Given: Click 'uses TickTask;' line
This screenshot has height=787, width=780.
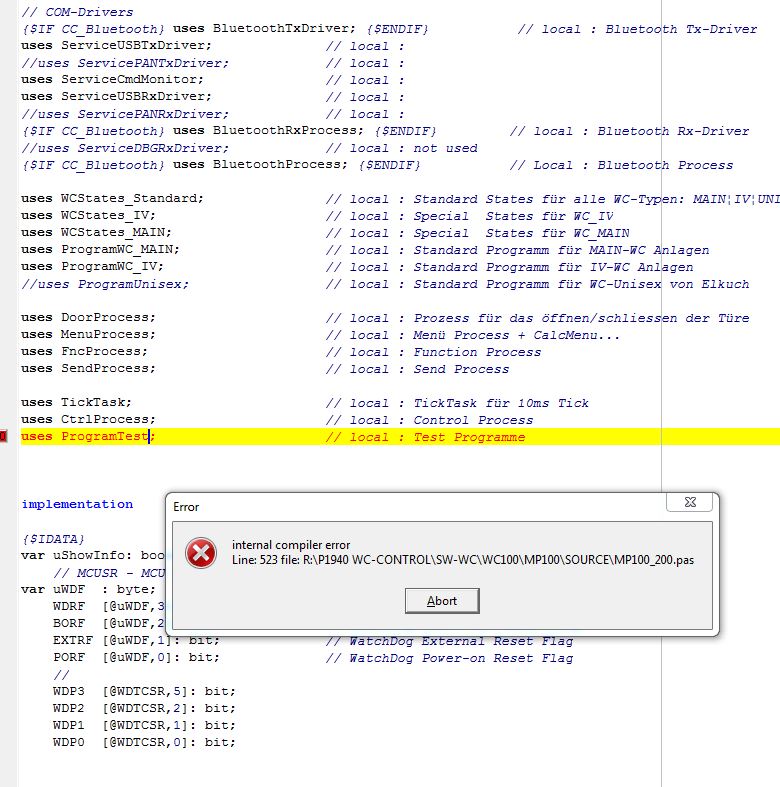Looking at the screenshot, I should tap(76, 403).
